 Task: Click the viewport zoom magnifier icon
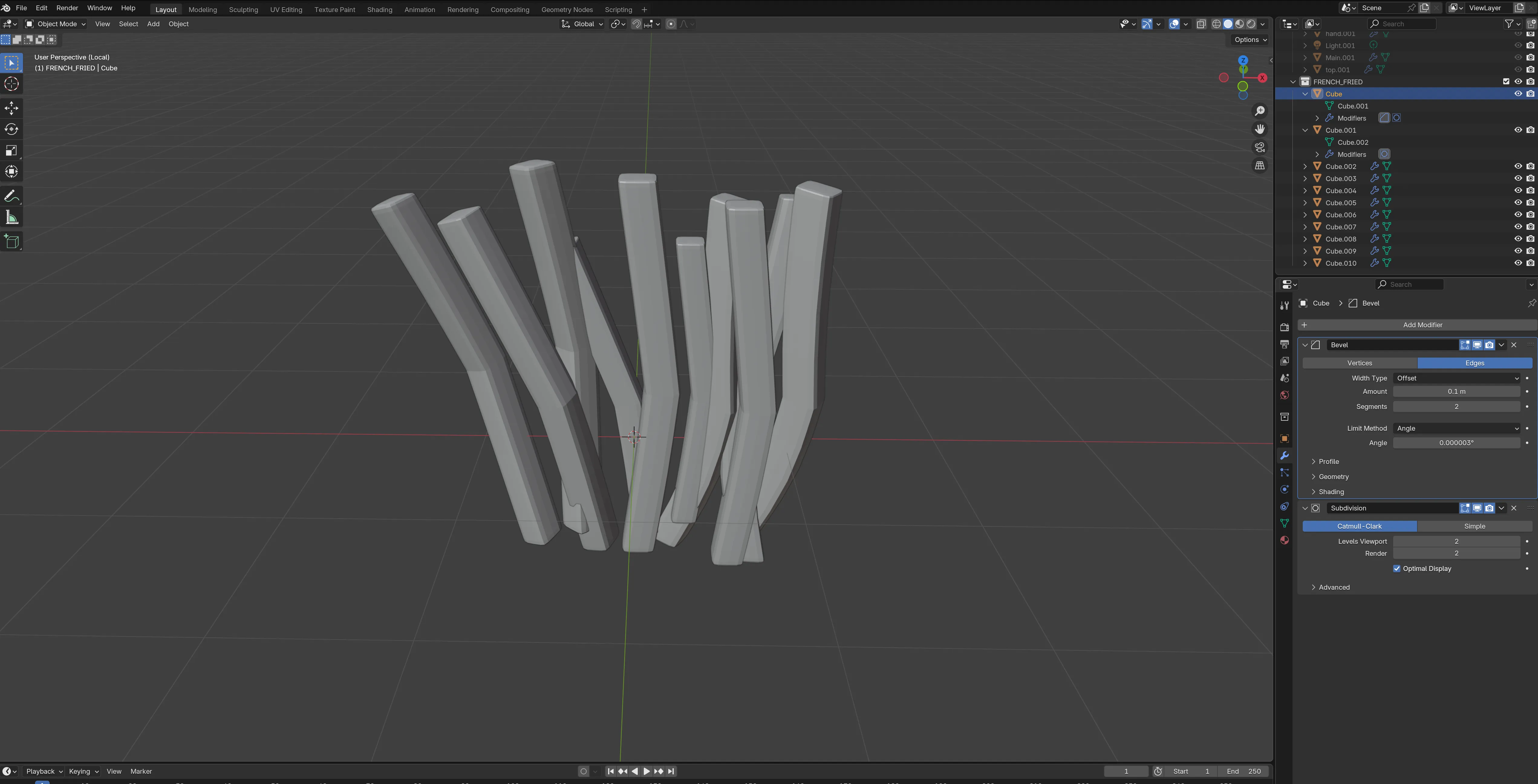pos(1260,111)
